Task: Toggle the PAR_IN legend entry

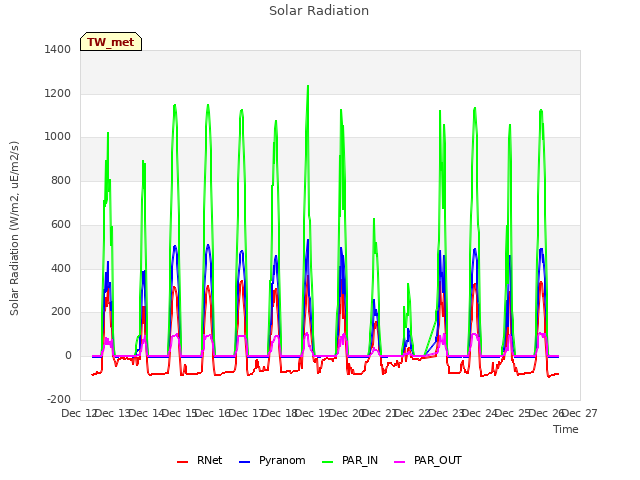Action: [x=350, y=461]
